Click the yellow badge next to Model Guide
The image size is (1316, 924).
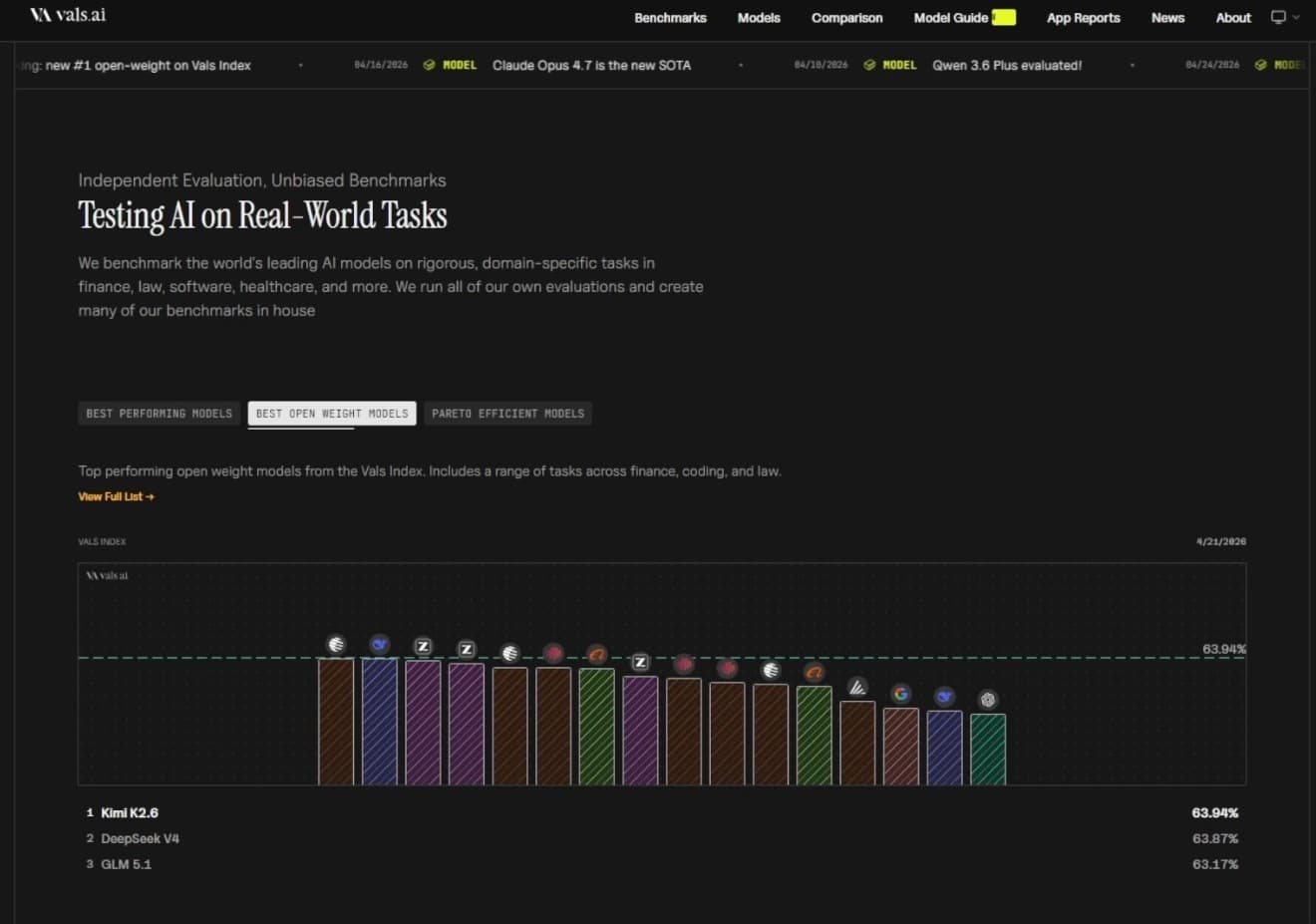tap(1004, 17)
